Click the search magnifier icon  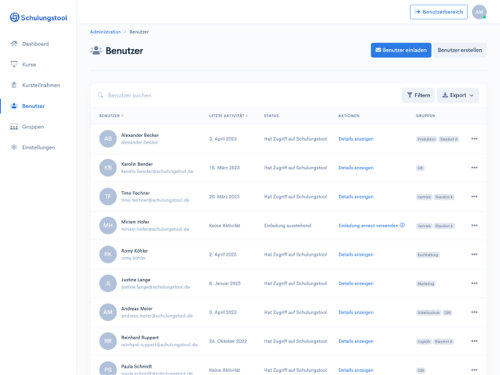pos(100,95)
